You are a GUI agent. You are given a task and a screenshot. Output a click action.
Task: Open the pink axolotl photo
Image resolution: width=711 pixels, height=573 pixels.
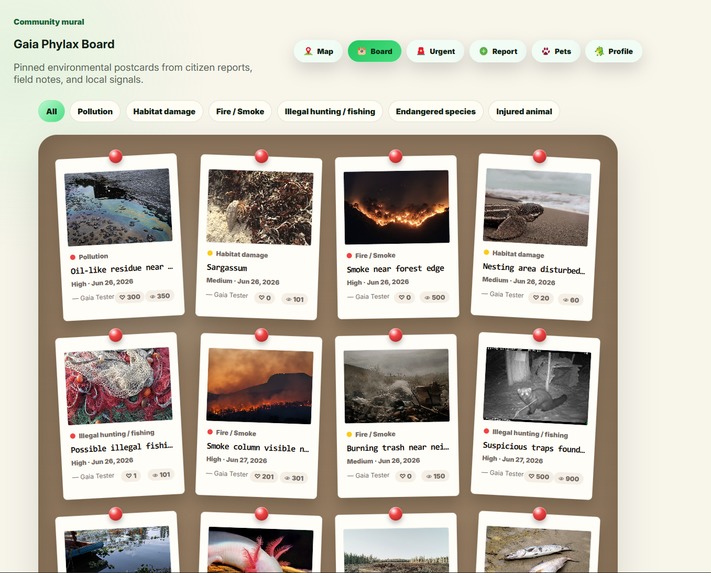(x=260, y=549)
